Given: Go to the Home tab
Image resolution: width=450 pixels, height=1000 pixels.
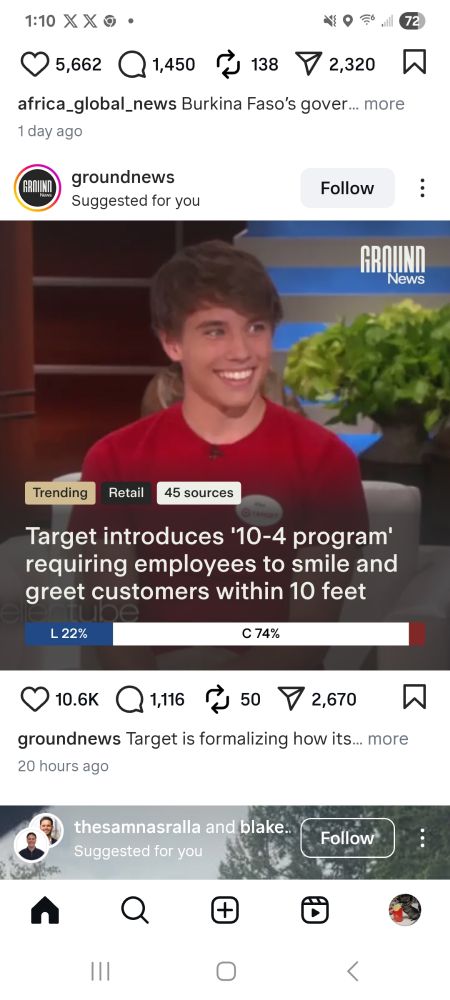Looking at the screenshot, I should pos(45,910).
